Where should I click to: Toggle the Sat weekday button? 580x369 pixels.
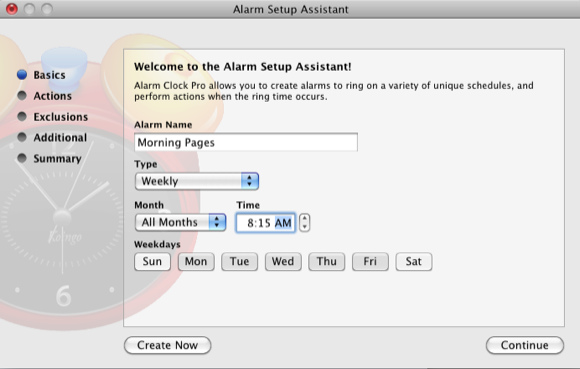414,261
